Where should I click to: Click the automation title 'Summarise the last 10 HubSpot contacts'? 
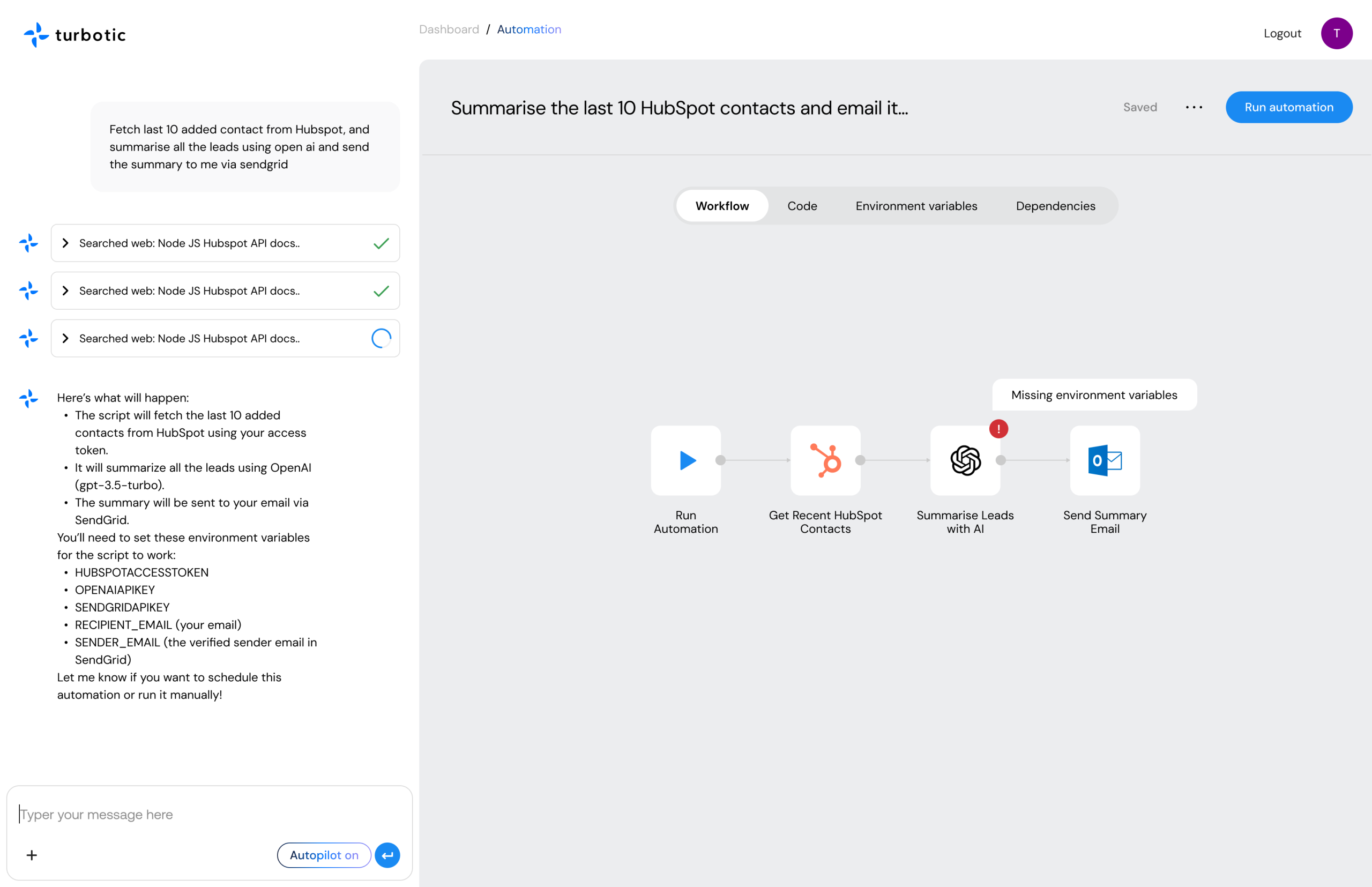[x=679, y=108]
